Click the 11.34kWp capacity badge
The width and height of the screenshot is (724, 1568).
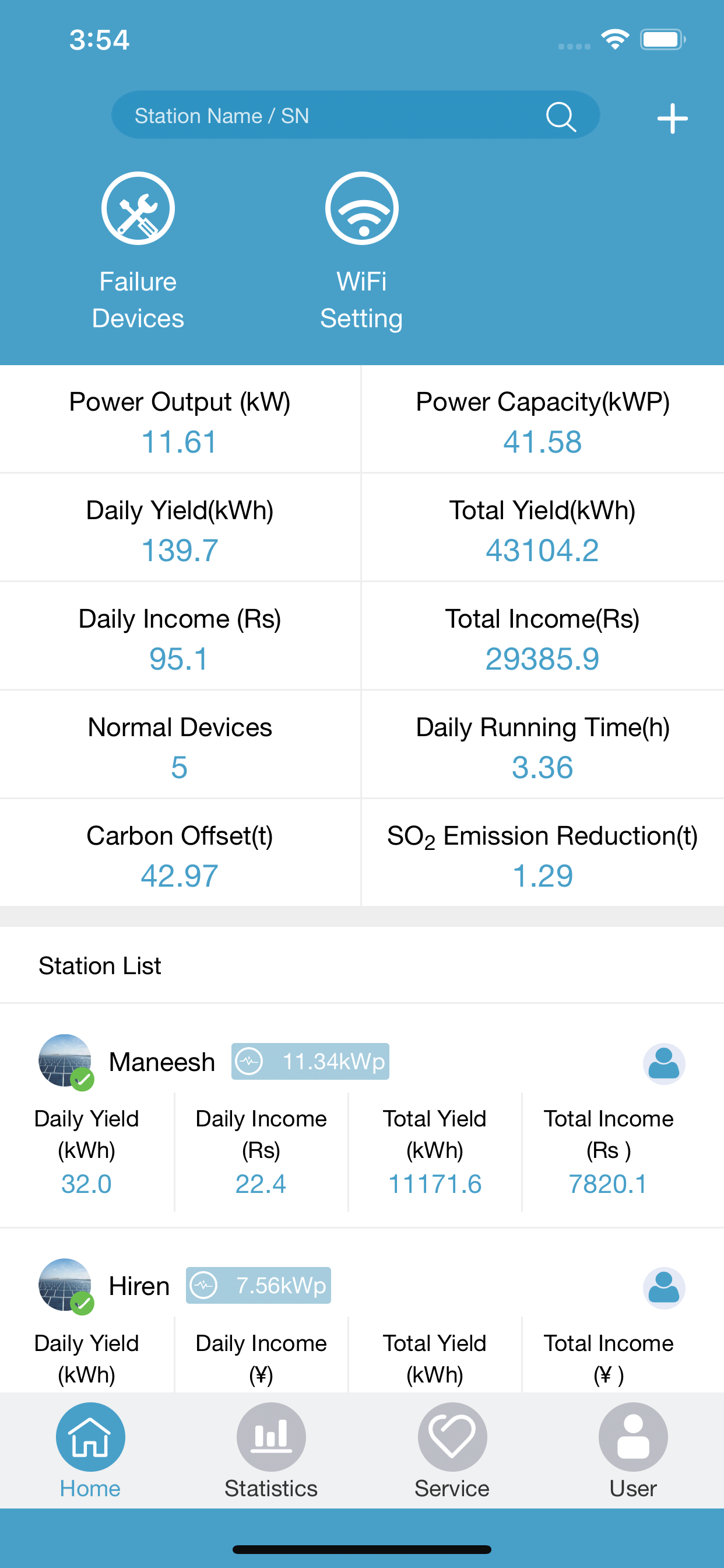(310, 1062)
